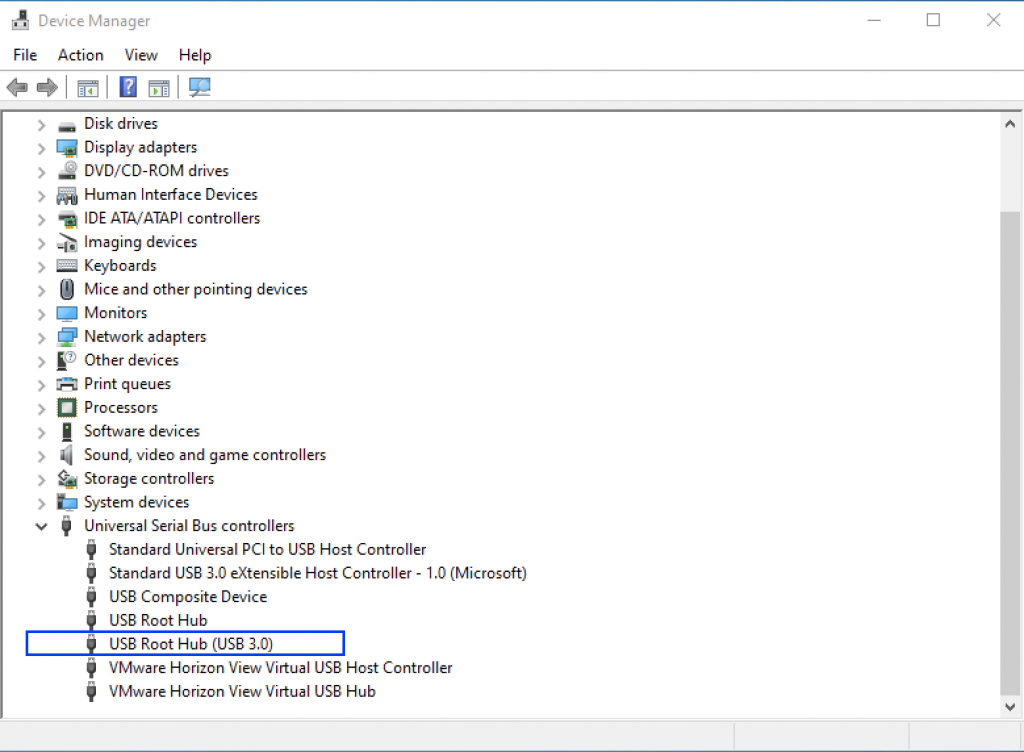Open Help using the blue question mark icon
The image size is (1024, 752).
click(128, 87)
